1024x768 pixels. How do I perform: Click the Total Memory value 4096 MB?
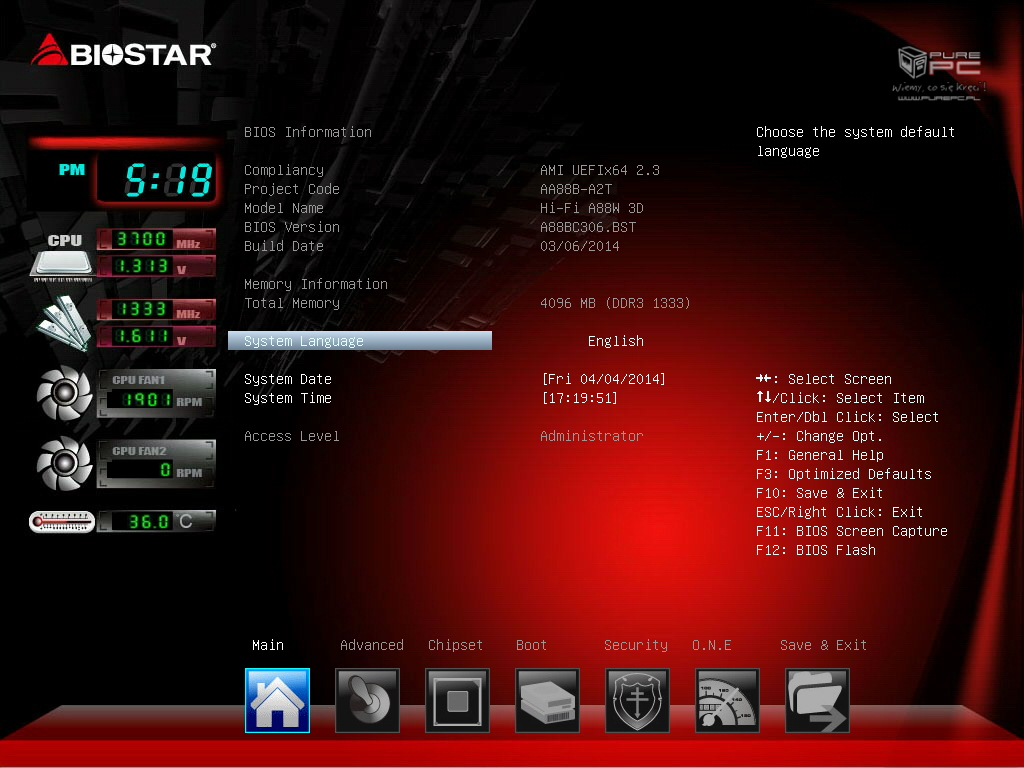click(615, 303)
